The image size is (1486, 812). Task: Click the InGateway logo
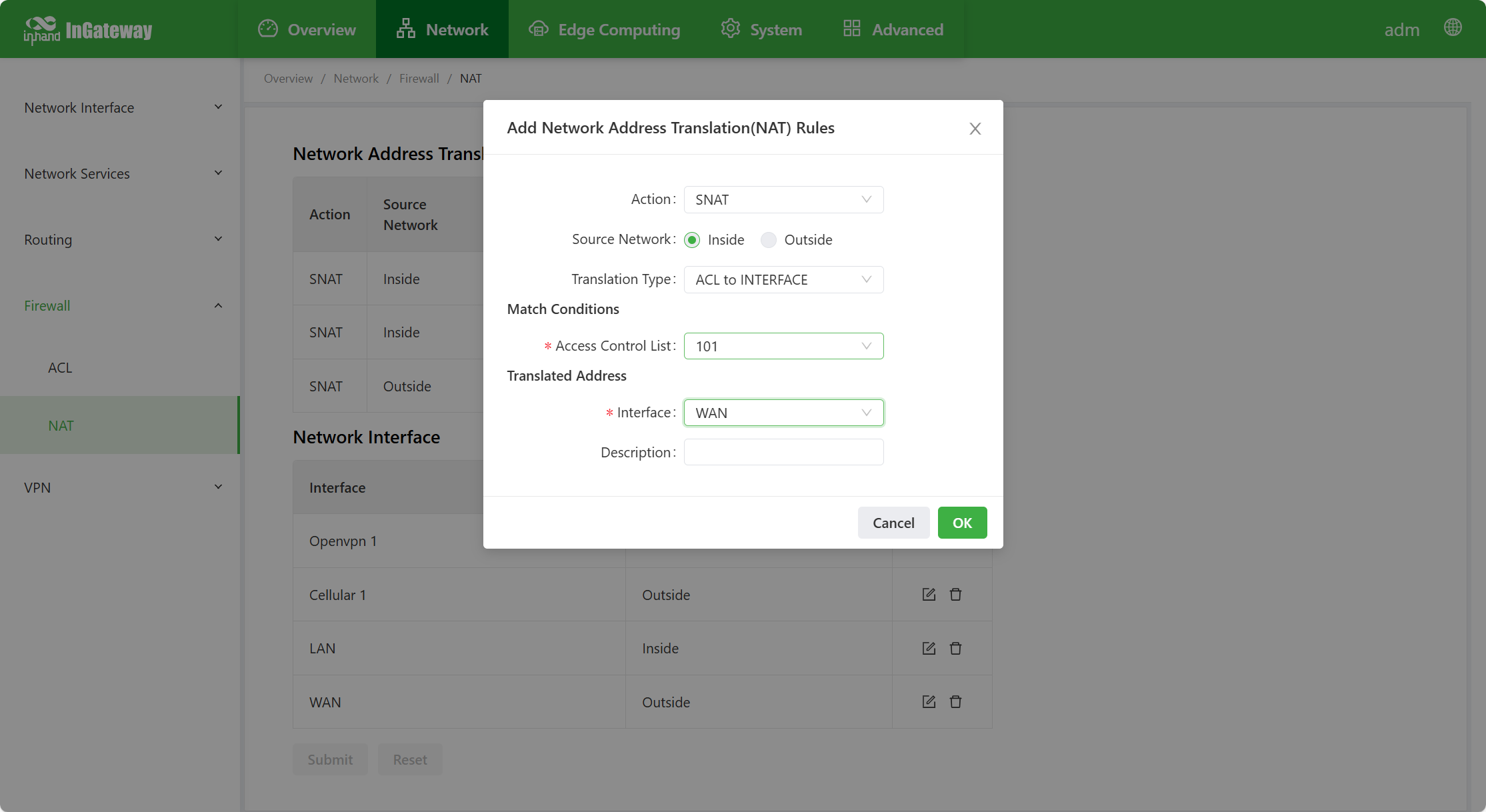(x=88, y=30)
